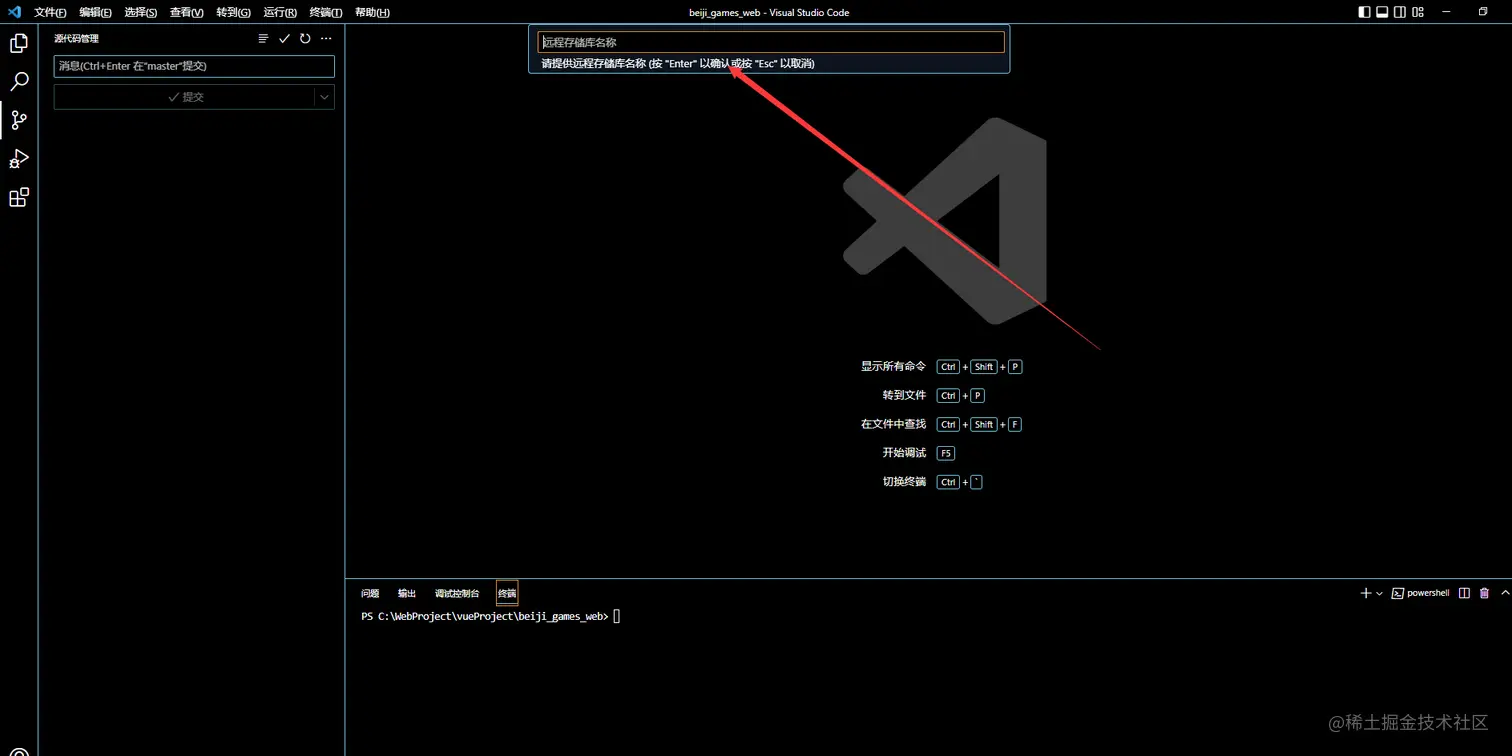Click the 源代码管理 panel title

77,38
